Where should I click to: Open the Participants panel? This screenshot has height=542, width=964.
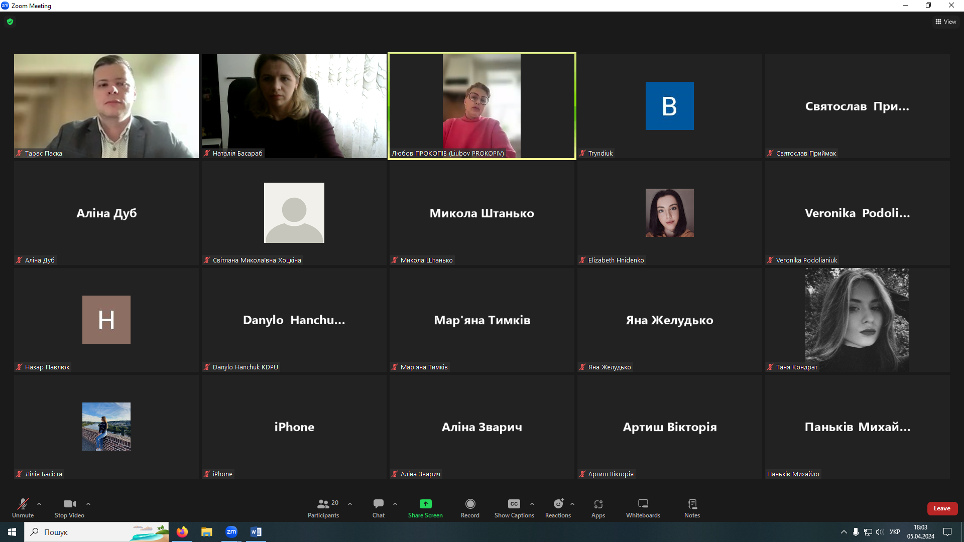[323, 504]
